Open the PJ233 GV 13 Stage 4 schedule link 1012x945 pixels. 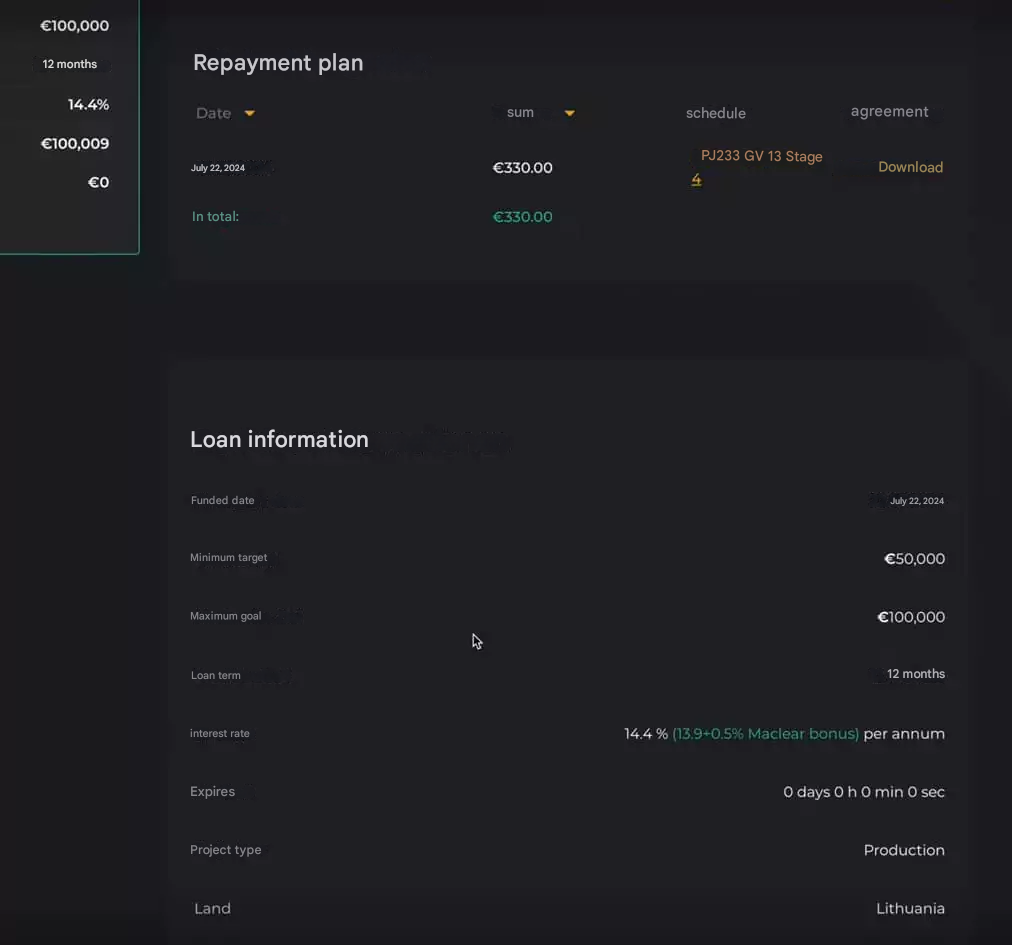[x=760, y=157]
